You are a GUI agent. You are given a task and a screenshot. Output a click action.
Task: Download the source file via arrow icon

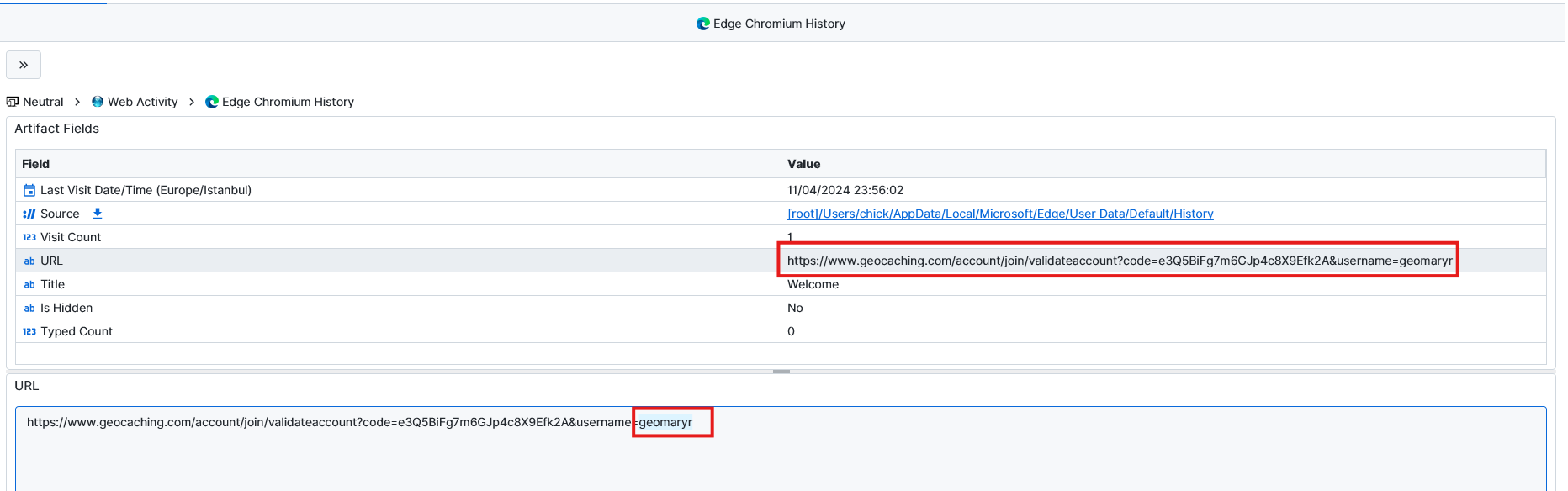pyautogui.click(x=98, y=214)
